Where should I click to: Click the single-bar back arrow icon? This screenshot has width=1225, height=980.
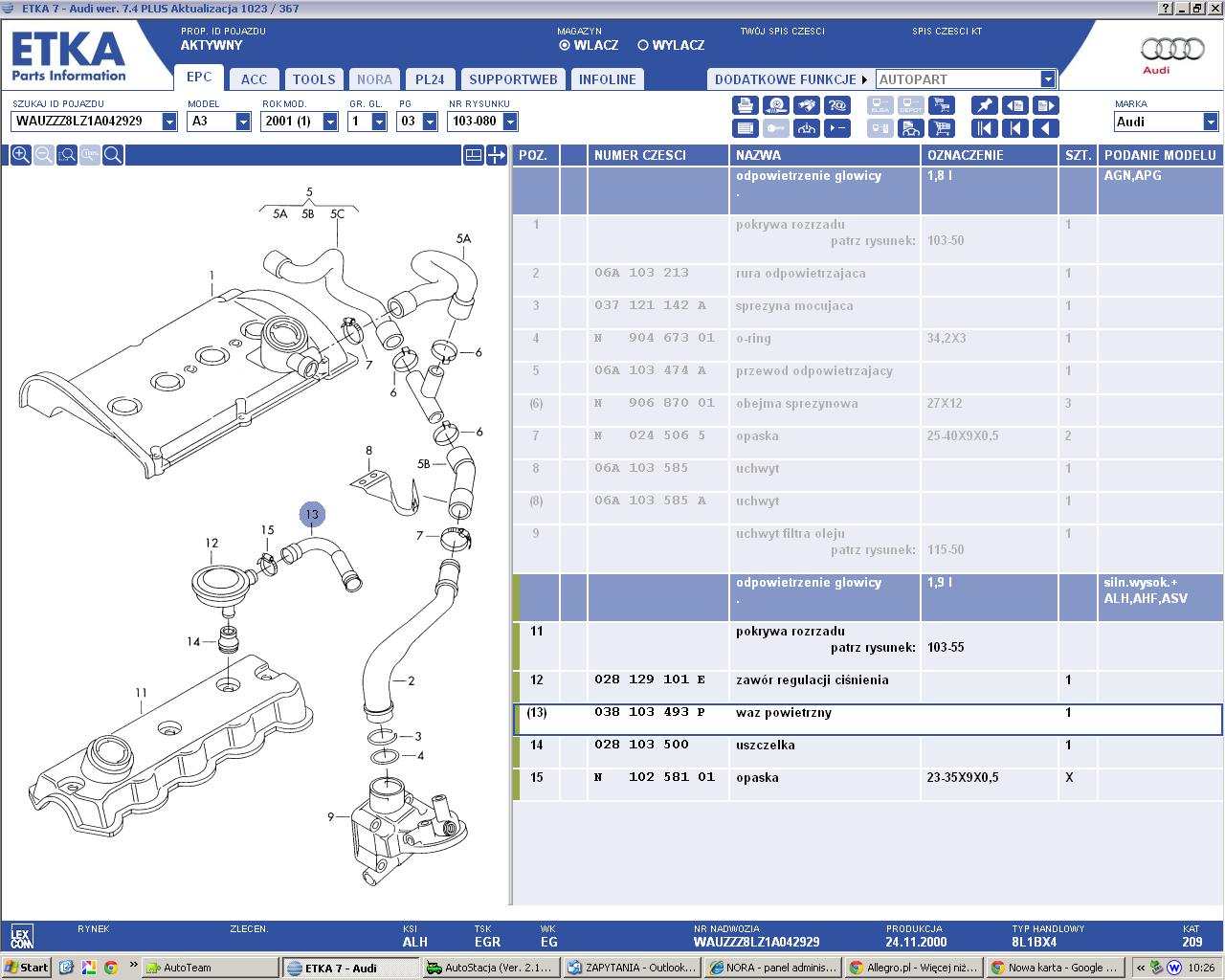point(1014,128)
